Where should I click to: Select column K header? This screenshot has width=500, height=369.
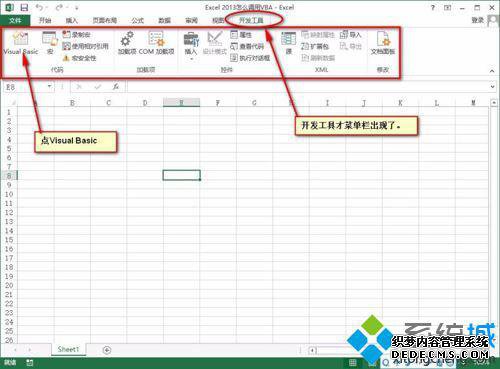pos(400,103)
